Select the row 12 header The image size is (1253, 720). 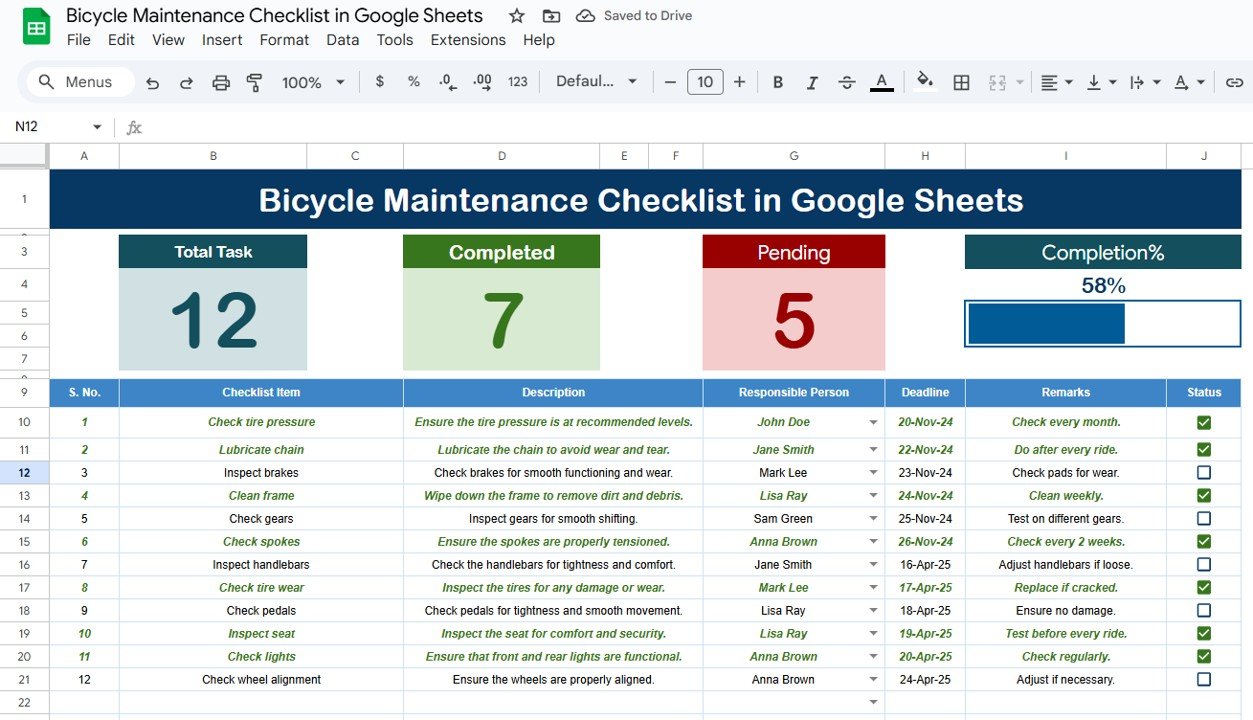point(24,472)
